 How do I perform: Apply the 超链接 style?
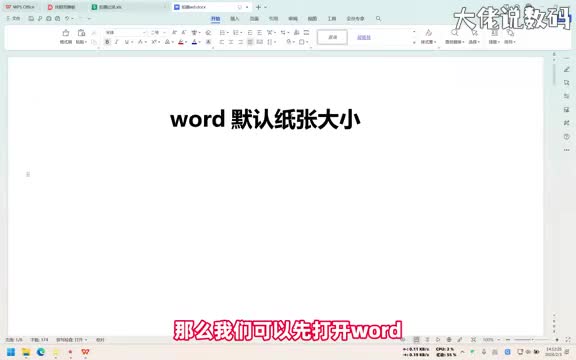364,37
